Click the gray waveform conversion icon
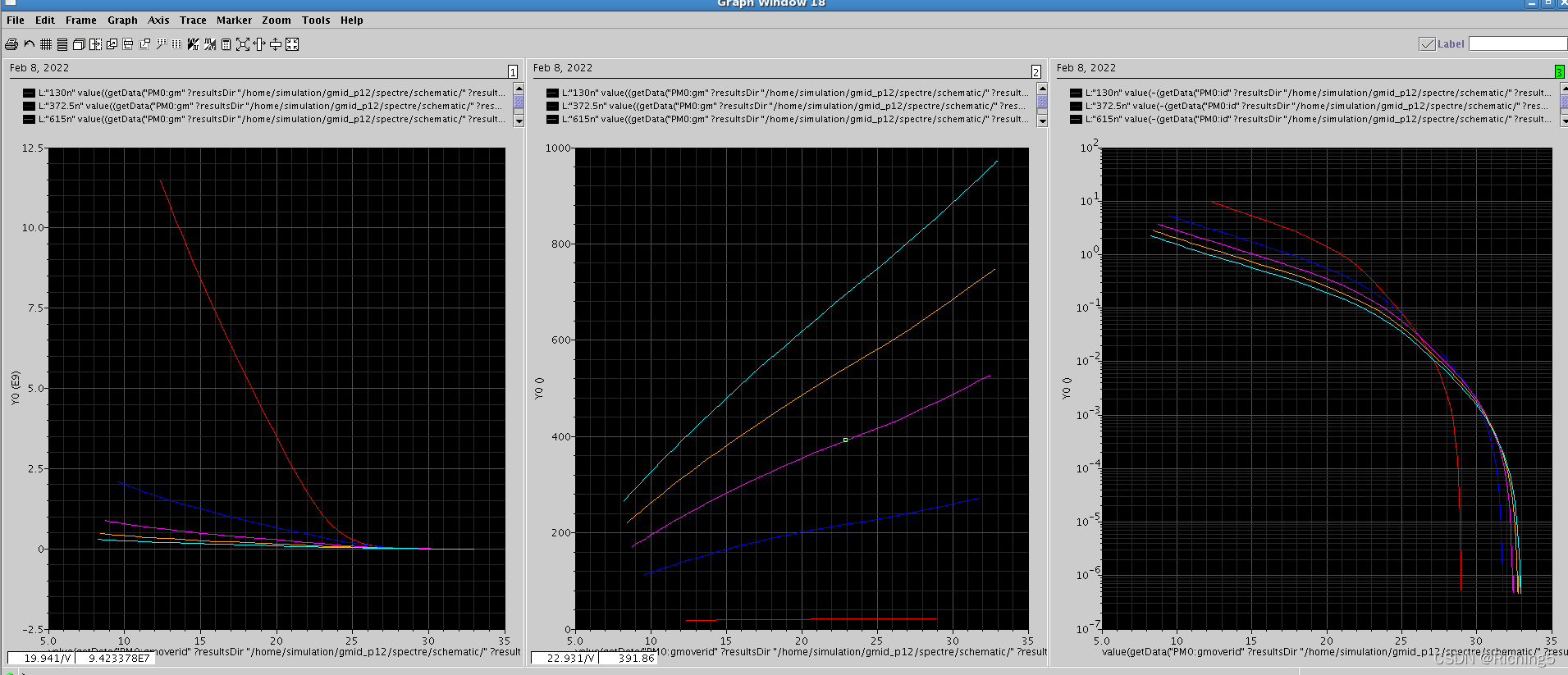The width and height of the screenshot is (1568, 675). click(210, 44)
